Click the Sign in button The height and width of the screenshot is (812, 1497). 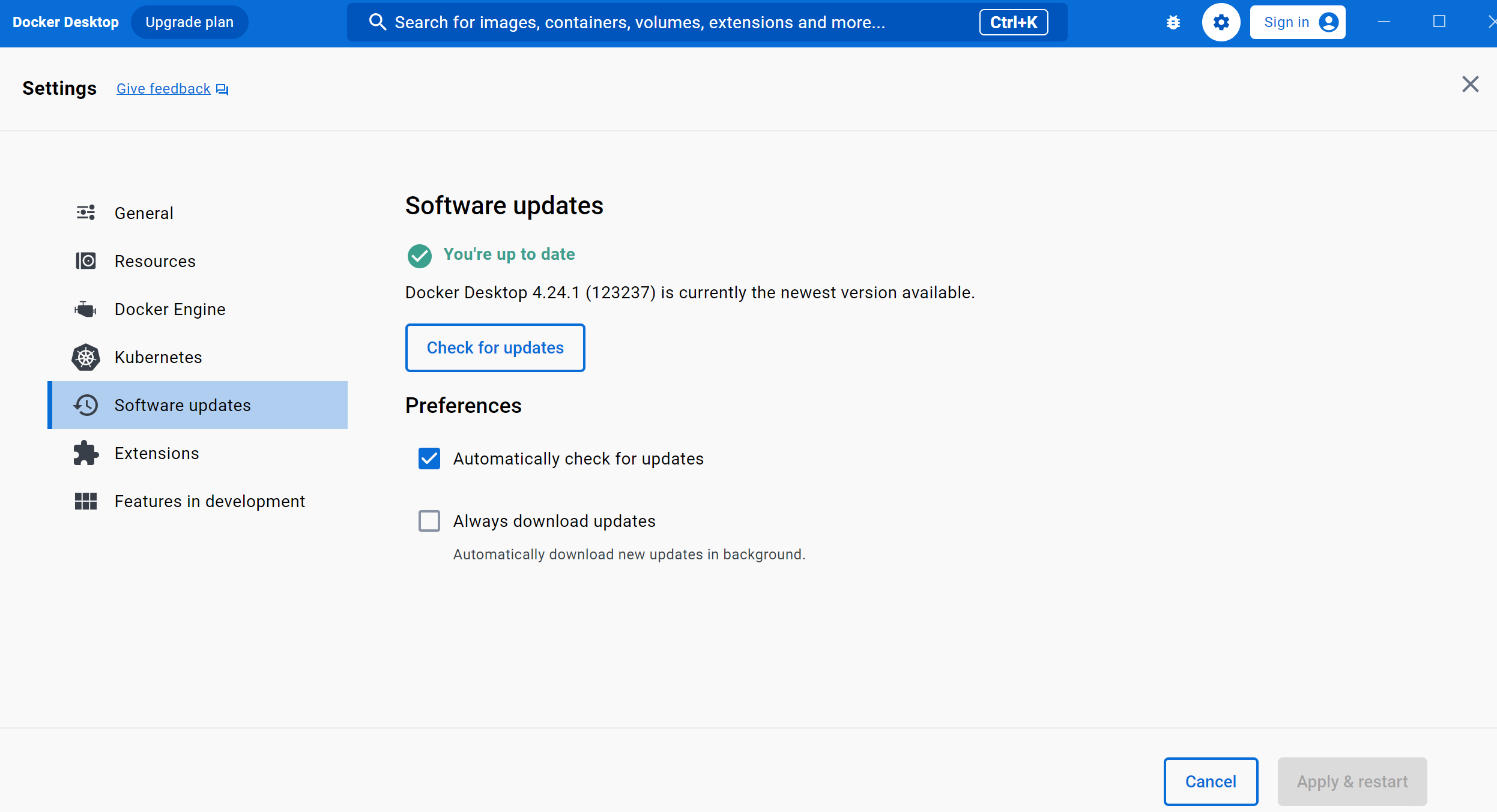pyautogui.click(x=1297, y=23)
